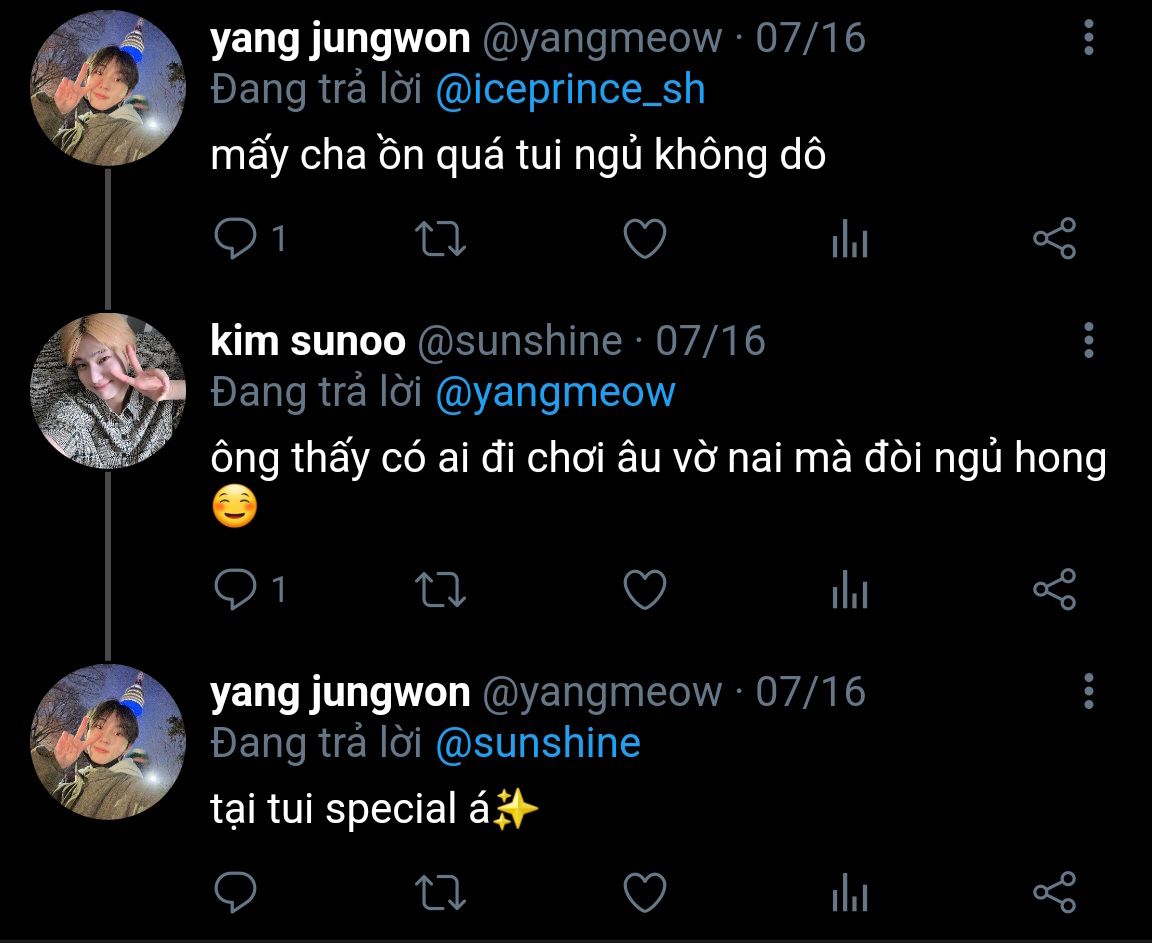This screenshot has width=1152, height=943.
Task: Open the blue @yangmeow mention link
Action: point(555,393)
